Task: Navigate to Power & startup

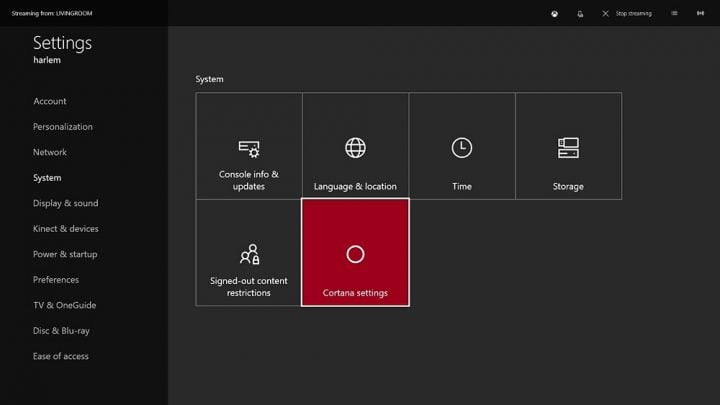Action: [65, 254]
